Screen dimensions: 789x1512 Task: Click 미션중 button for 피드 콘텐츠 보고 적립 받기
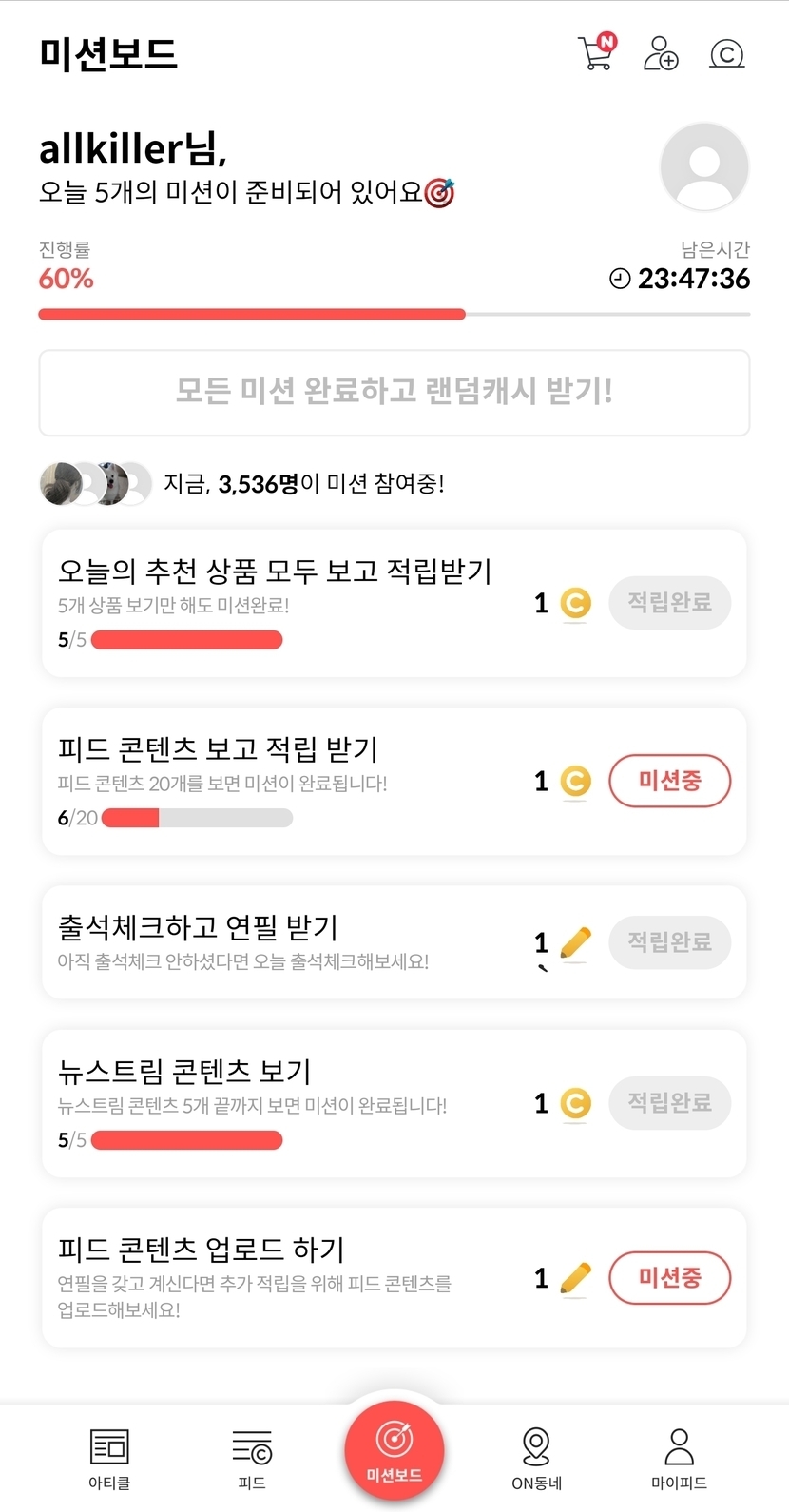tap(669, 782)
